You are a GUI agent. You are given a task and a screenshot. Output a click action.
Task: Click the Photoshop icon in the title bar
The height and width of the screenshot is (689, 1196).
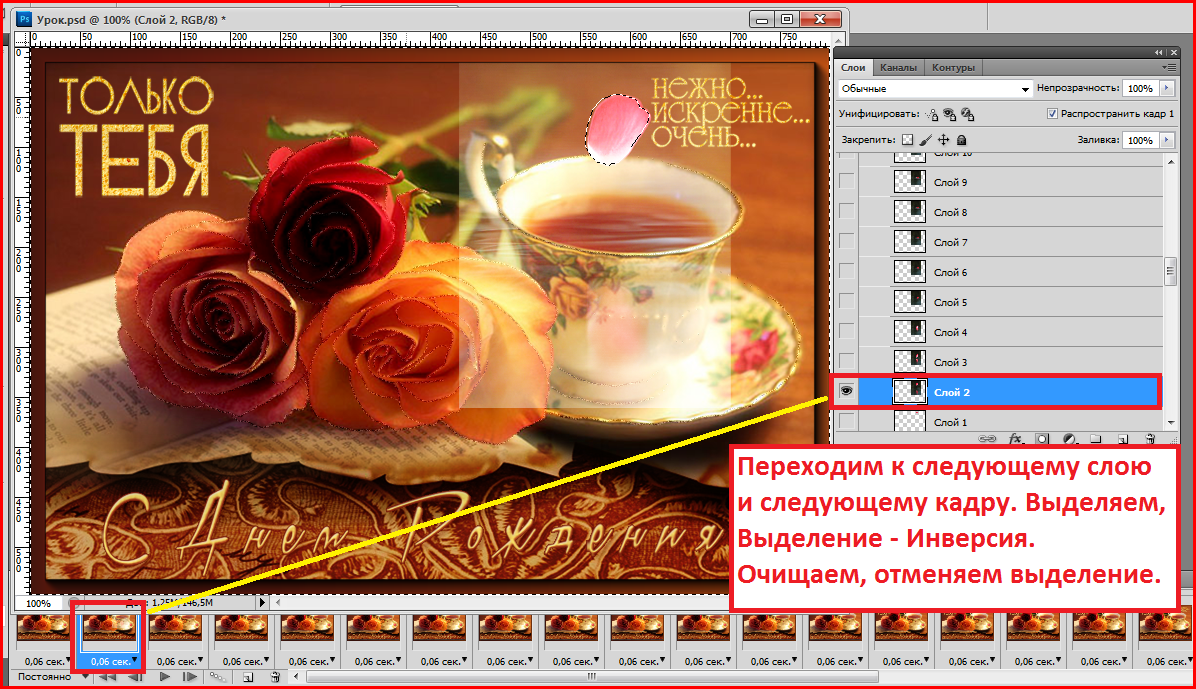click(x=24, y=19)
